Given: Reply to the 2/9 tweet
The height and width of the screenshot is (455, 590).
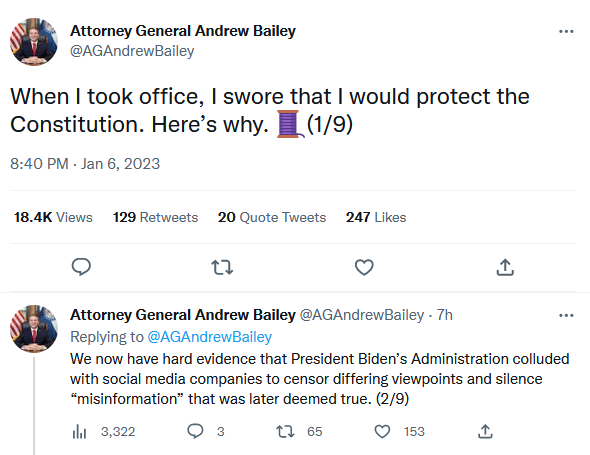Looking at the screenshot, I should click(205, 431).
